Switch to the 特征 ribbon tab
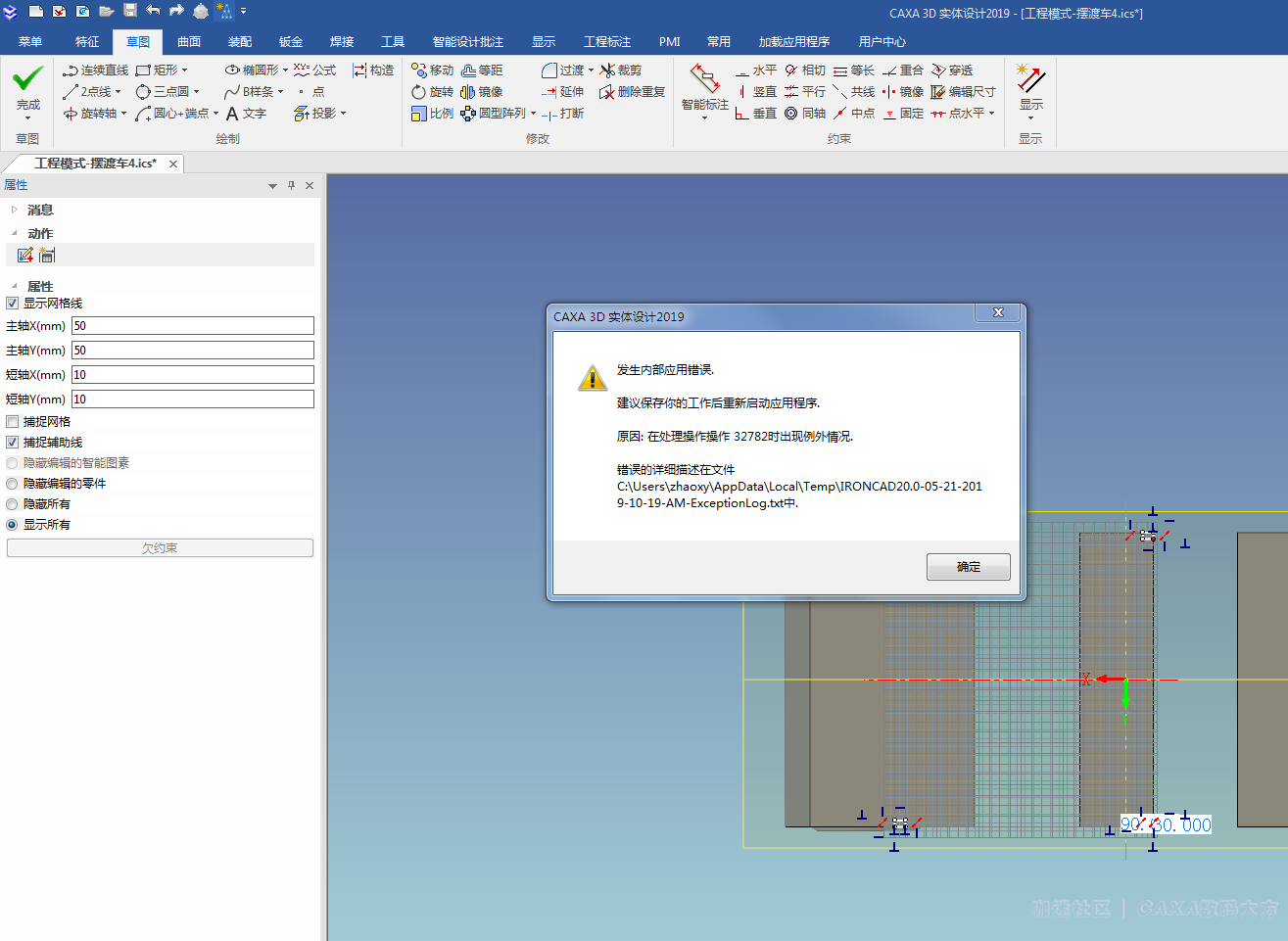The height and width of the screenshot is (941, 1288). coord(87,42)
